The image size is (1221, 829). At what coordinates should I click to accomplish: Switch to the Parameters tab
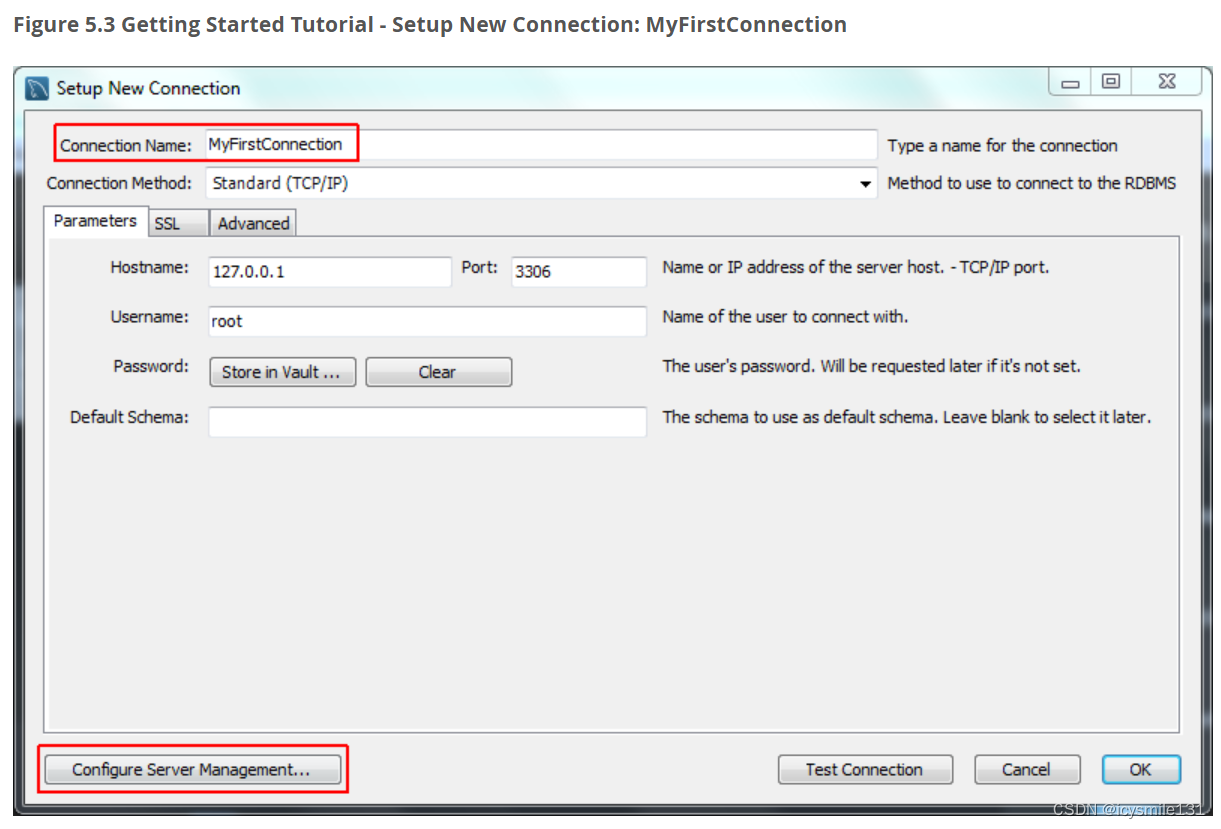95,221
